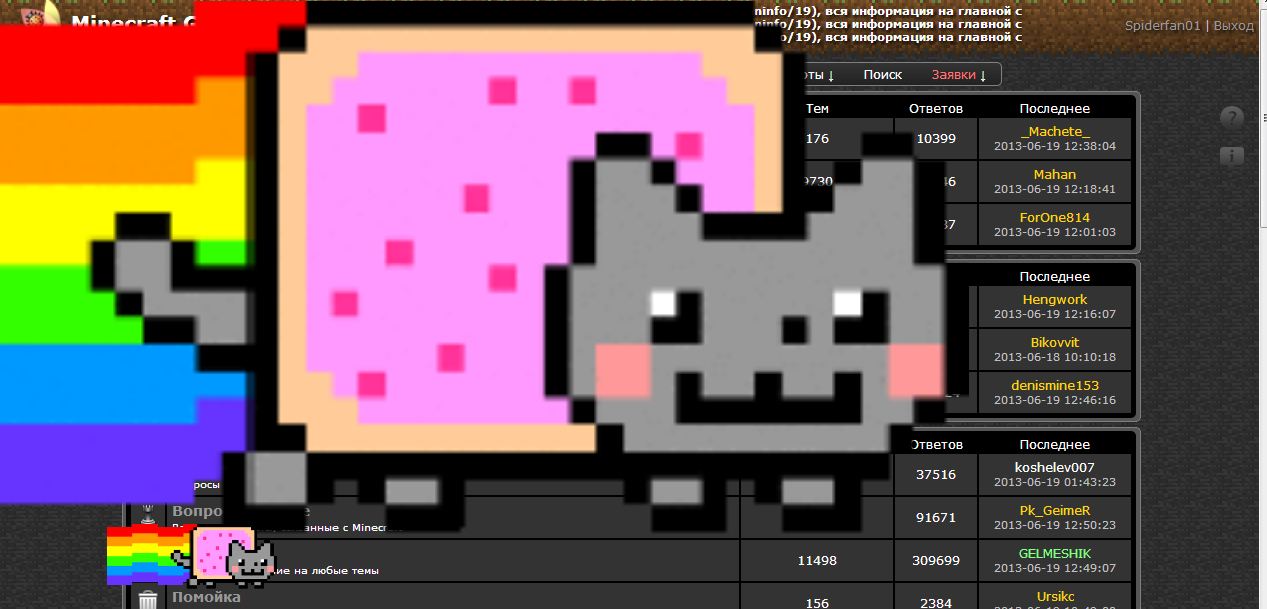Image resolution: width=1267 pixels, height=609 pixels.
Task: Click the question mark help icon
Action: [x=1232, y=117]
